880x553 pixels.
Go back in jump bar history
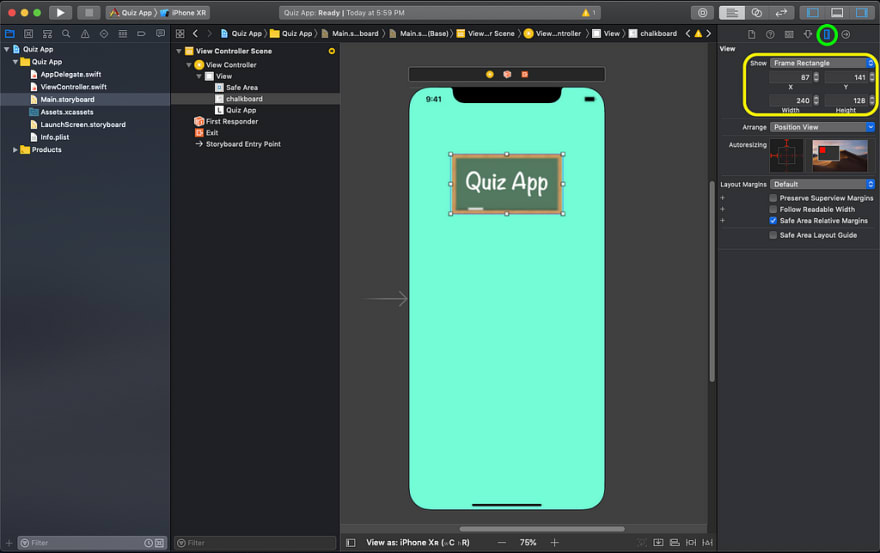click(x=195, y=34)
